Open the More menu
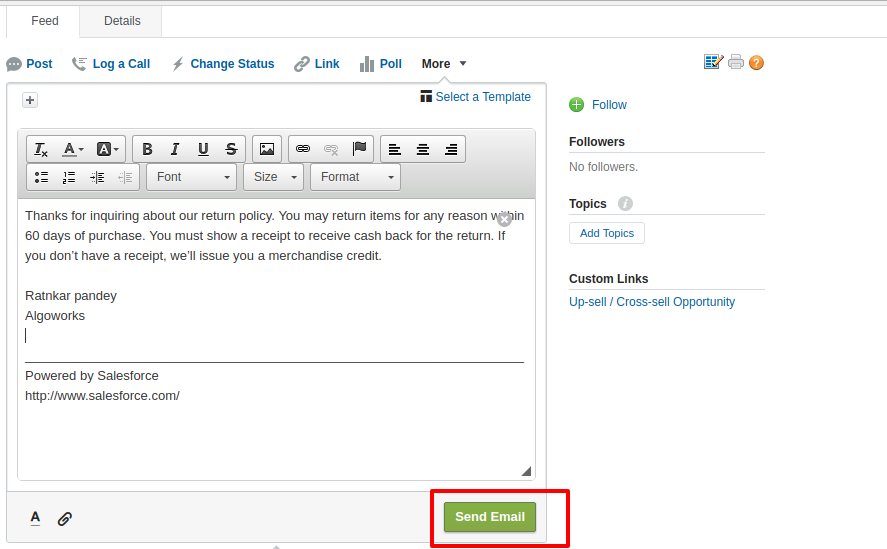 click(x=444, y=64)
